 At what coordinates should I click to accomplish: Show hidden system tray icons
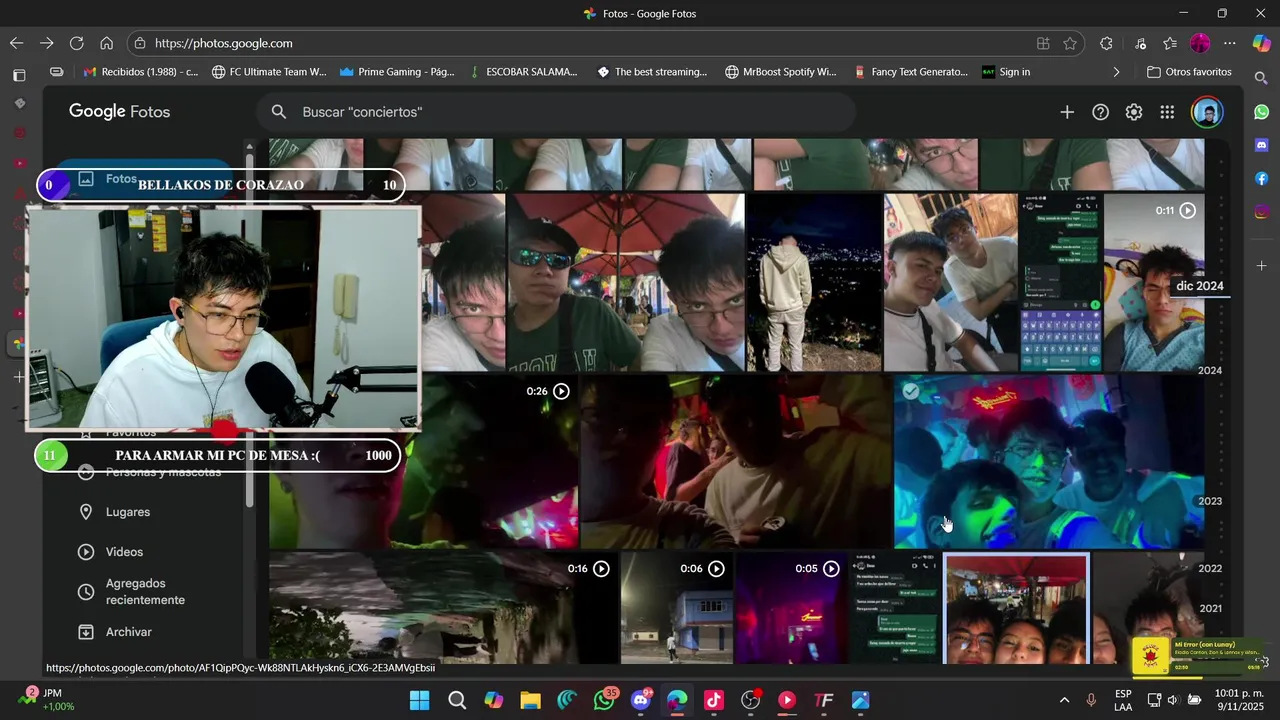coord(1064,700)
